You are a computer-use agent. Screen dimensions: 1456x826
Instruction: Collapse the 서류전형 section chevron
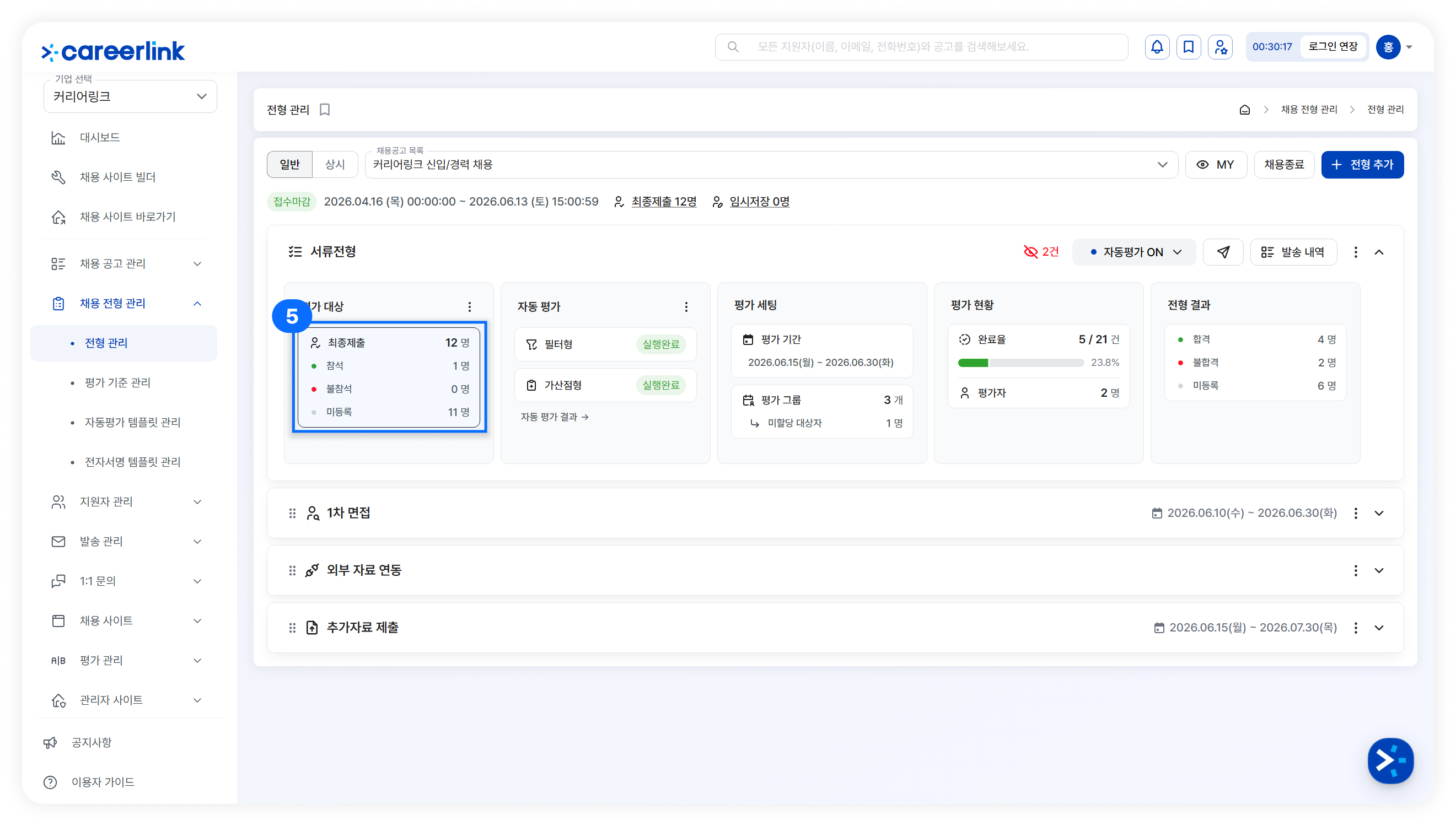tap(1379, 252)
